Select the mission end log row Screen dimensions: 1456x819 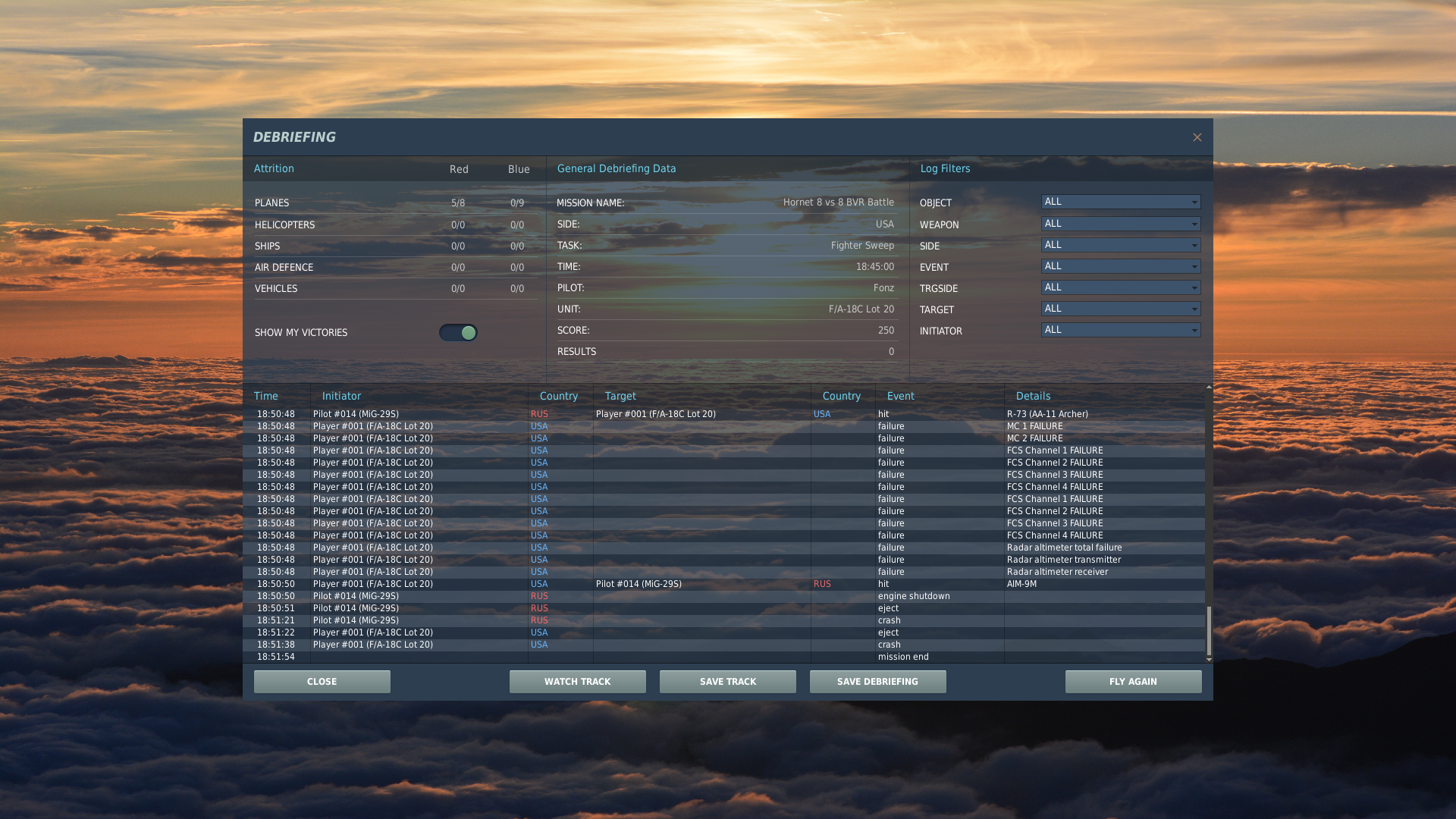pos(724,657)
